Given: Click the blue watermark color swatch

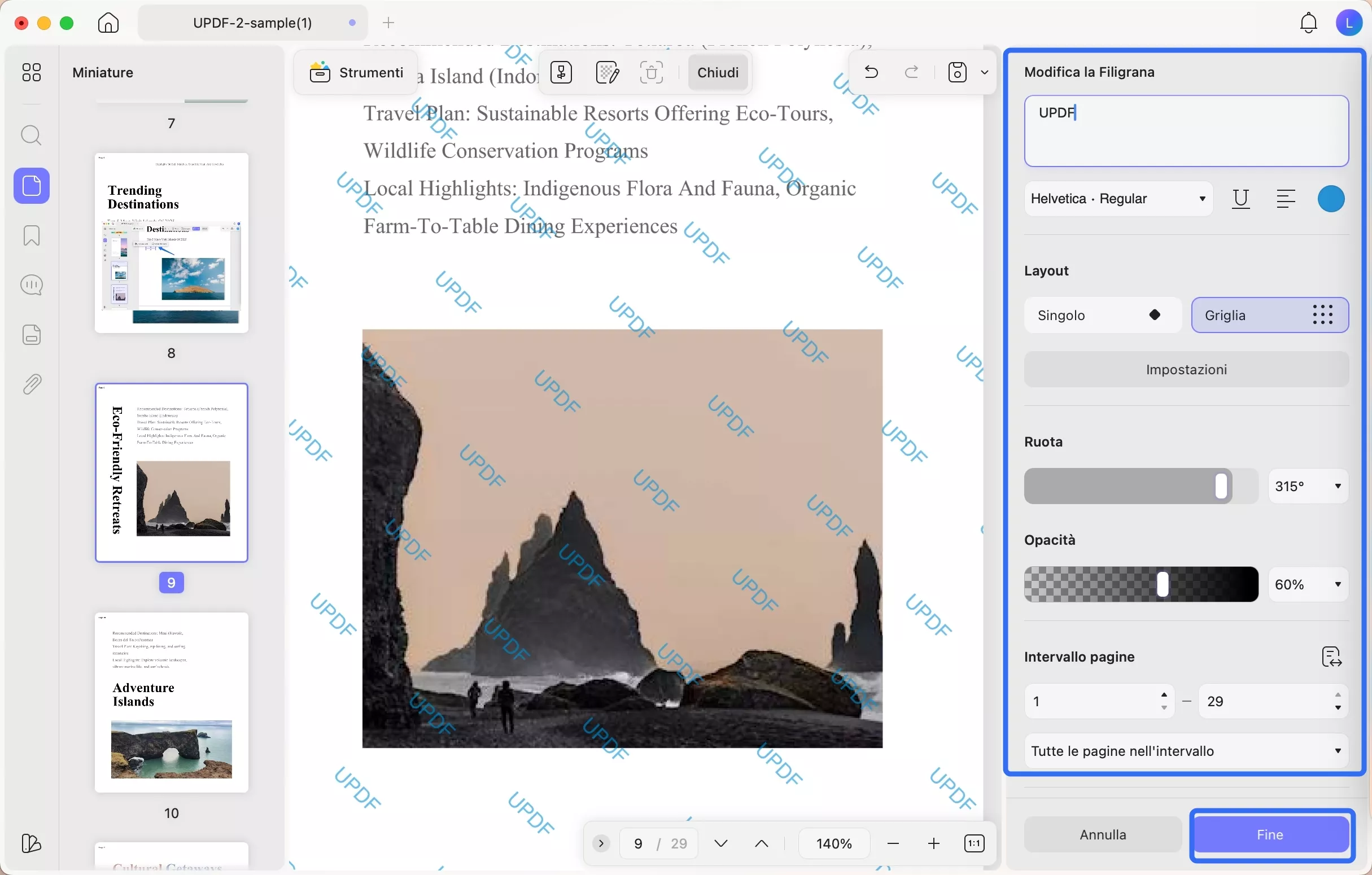Looking at the screenshot, I should click(x=1331, y=199).
